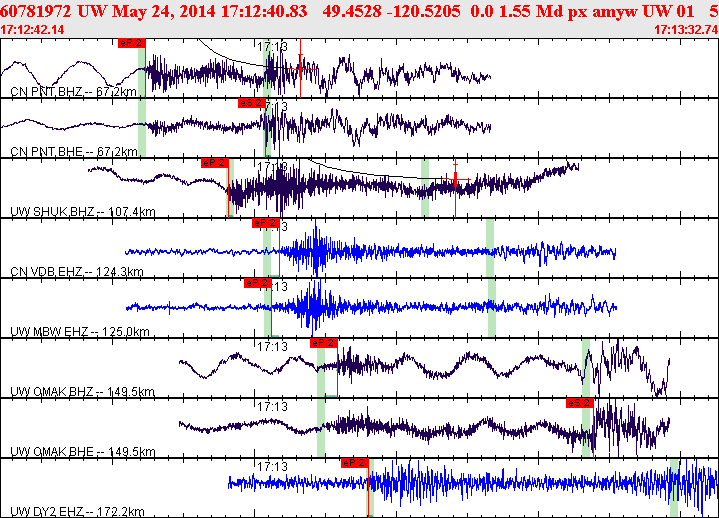
Task: Click the event header text '60781972 UW May 24, 2014'
Action: 107,11
